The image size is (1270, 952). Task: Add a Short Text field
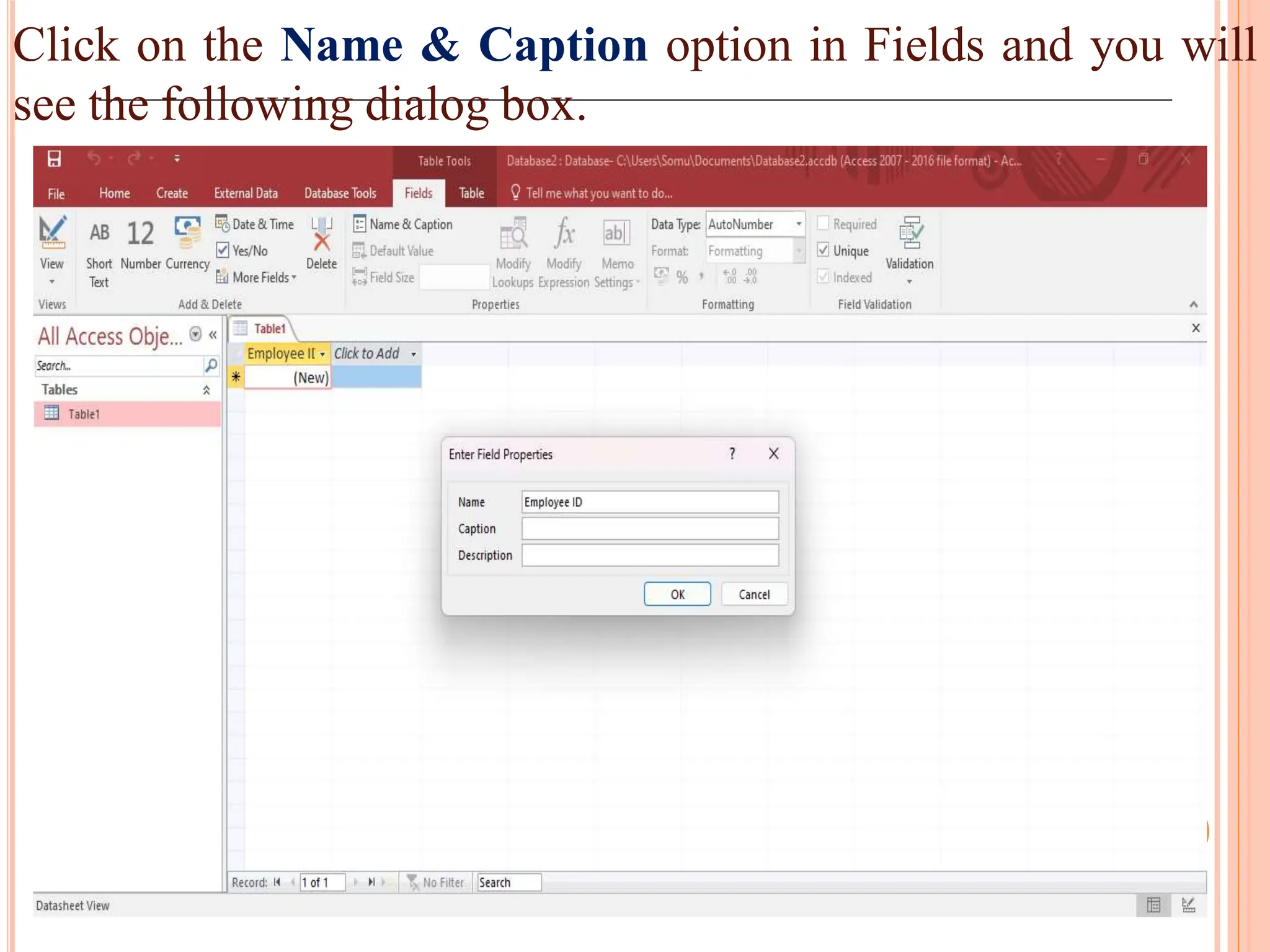tap(99, 254)
